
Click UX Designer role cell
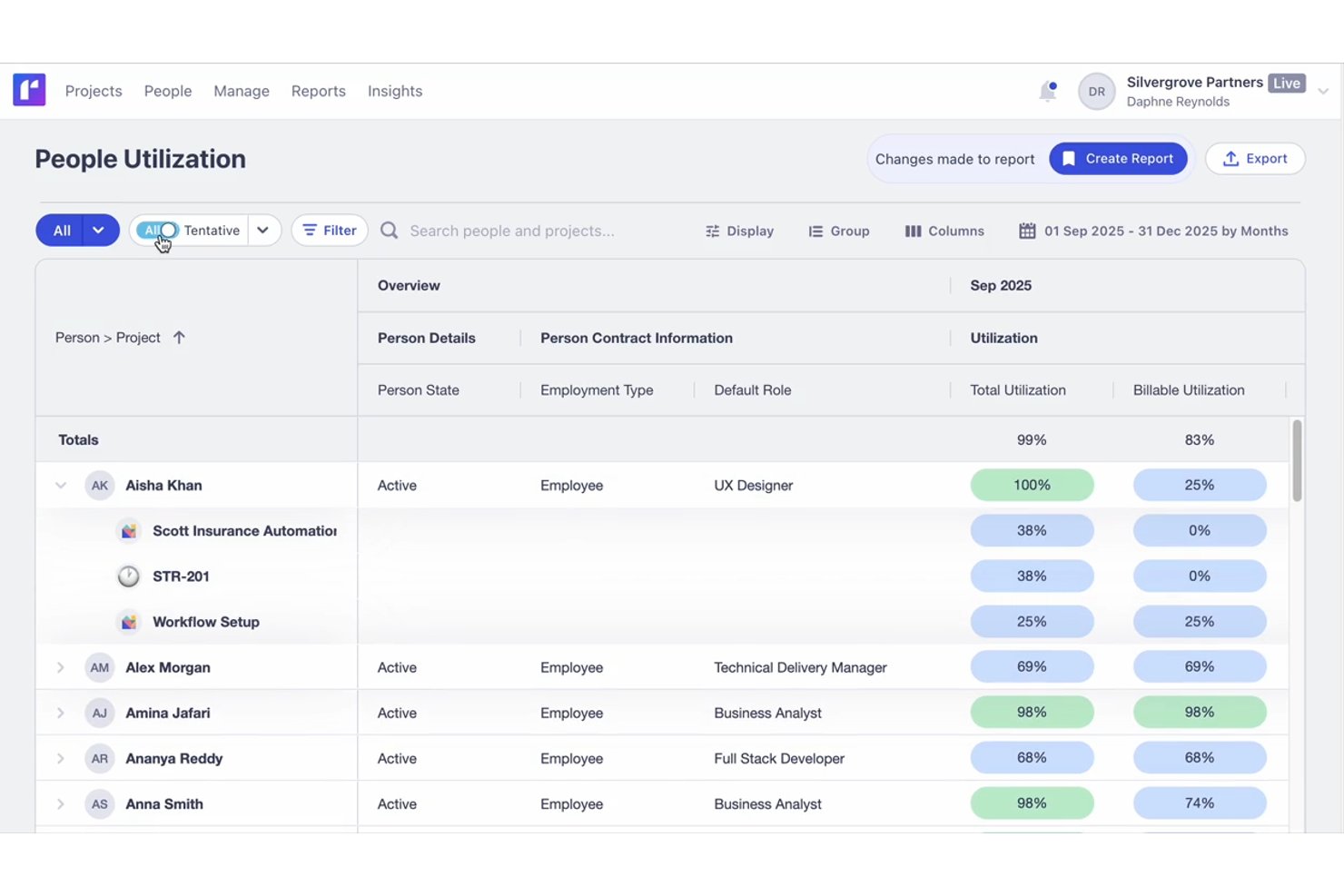pyautogui.click(x=754, y=486)
